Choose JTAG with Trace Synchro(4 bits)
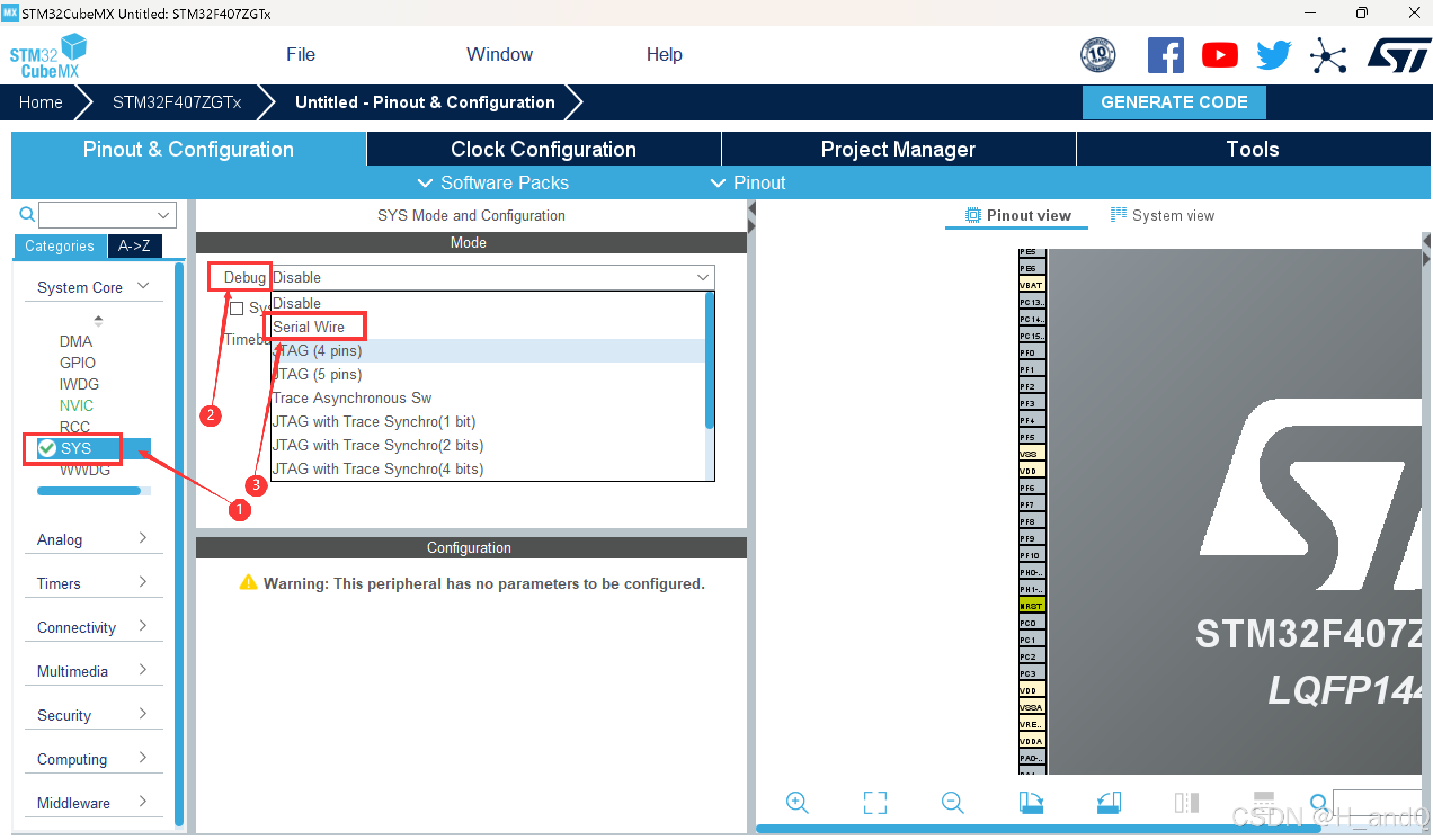 [x=488, y=469]
